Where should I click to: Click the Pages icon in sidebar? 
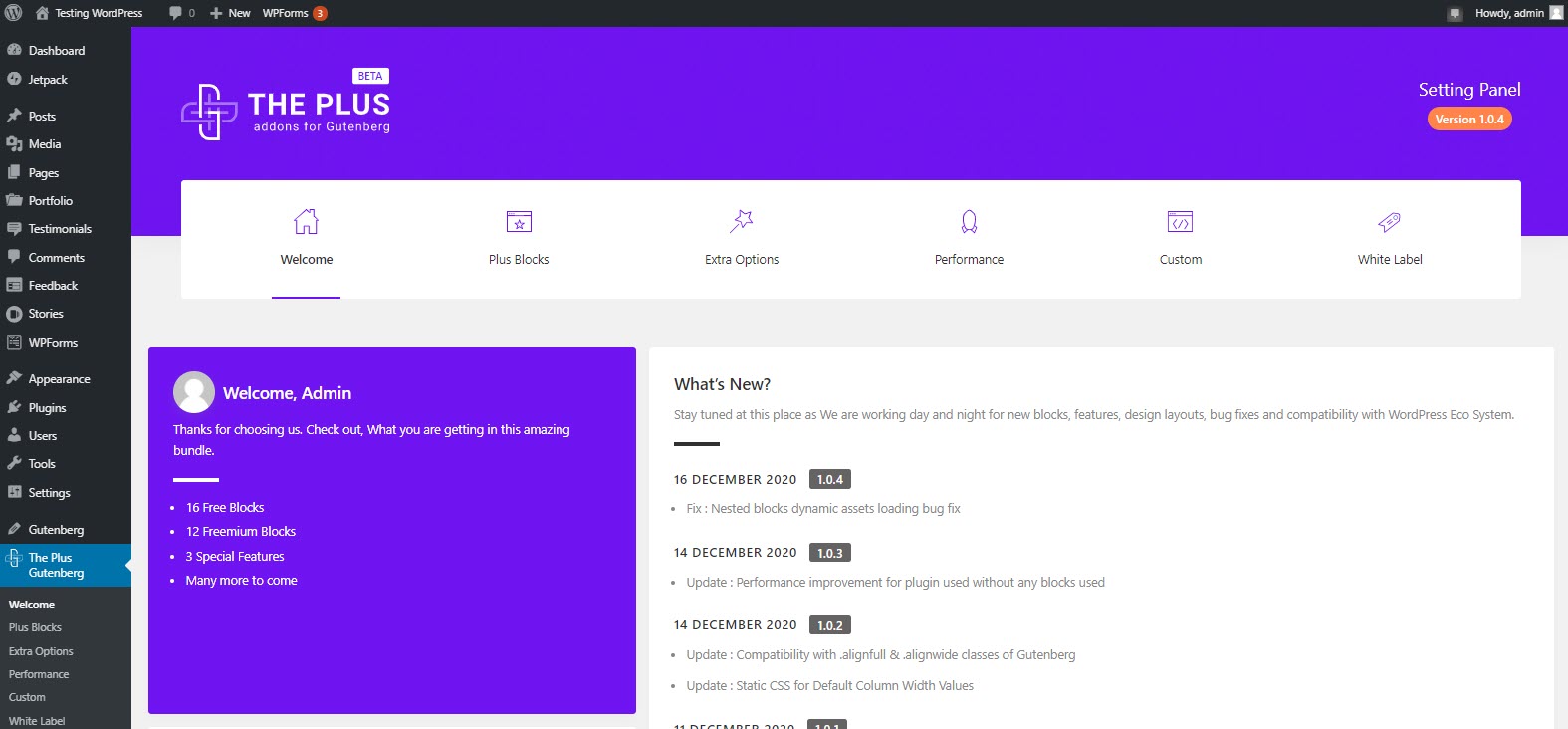14,172
